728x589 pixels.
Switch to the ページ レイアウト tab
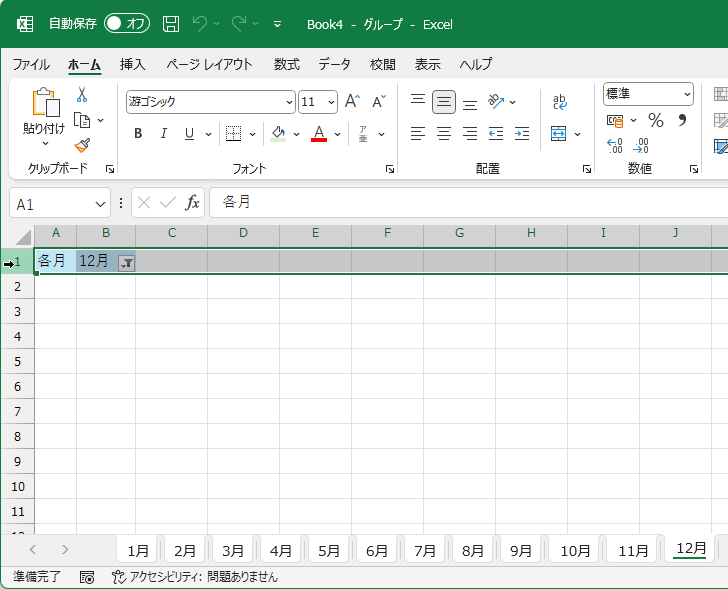209,64
